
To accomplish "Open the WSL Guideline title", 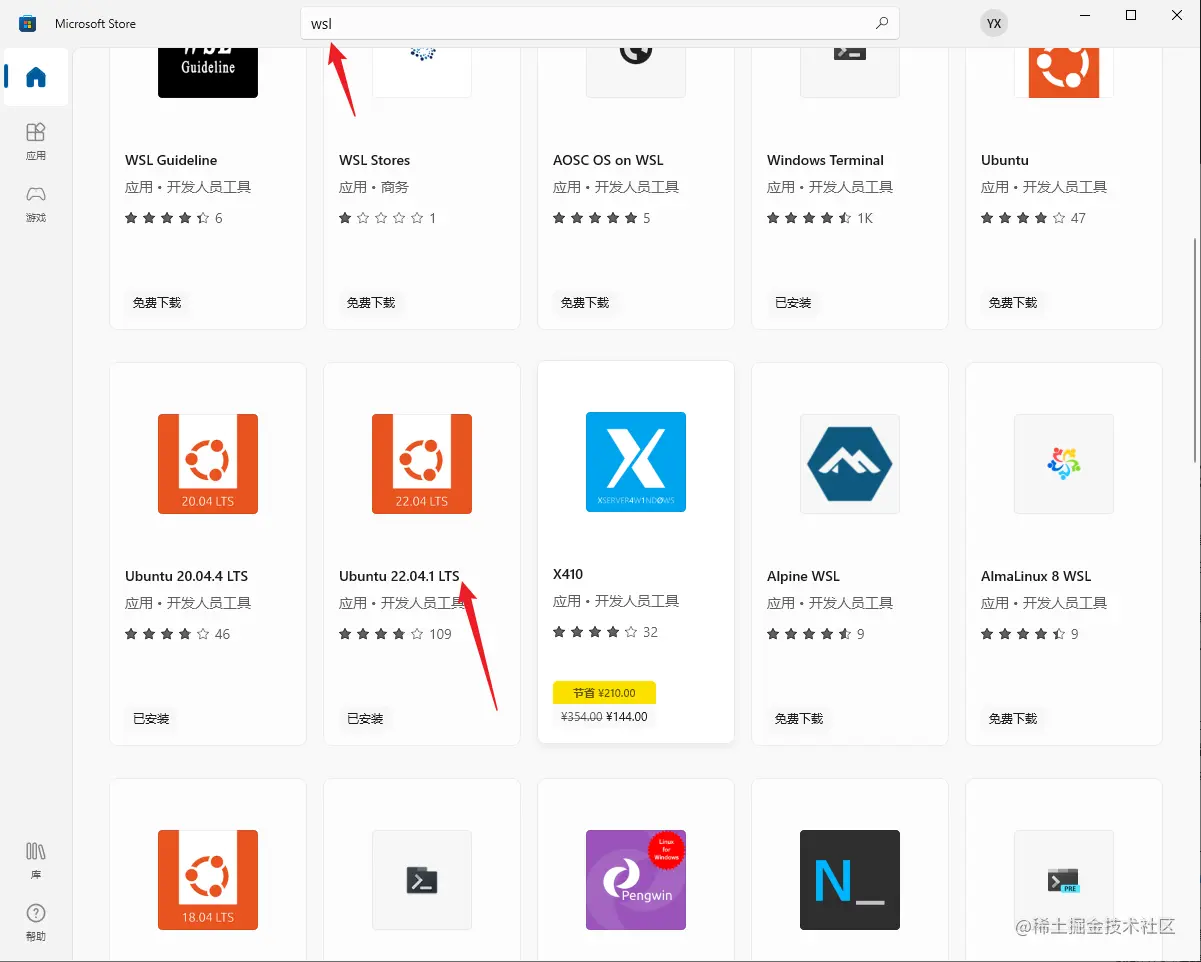I will pos(171,160).
